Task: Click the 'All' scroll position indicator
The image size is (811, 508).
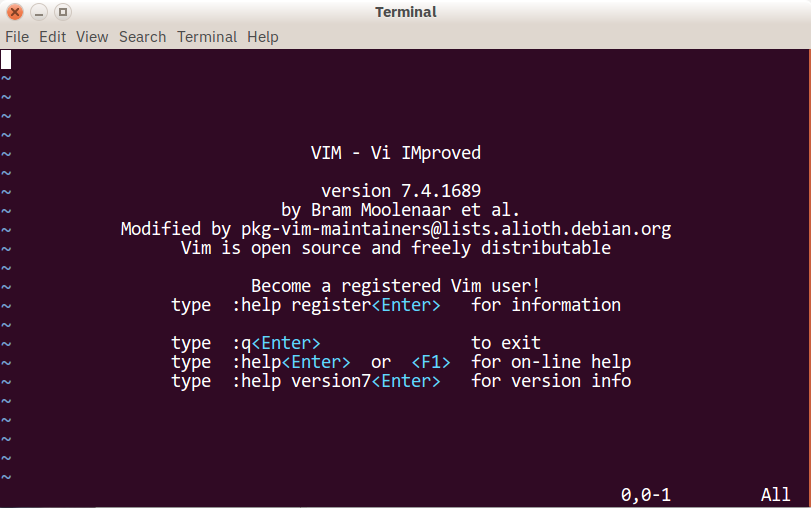Action: (776, 495)
